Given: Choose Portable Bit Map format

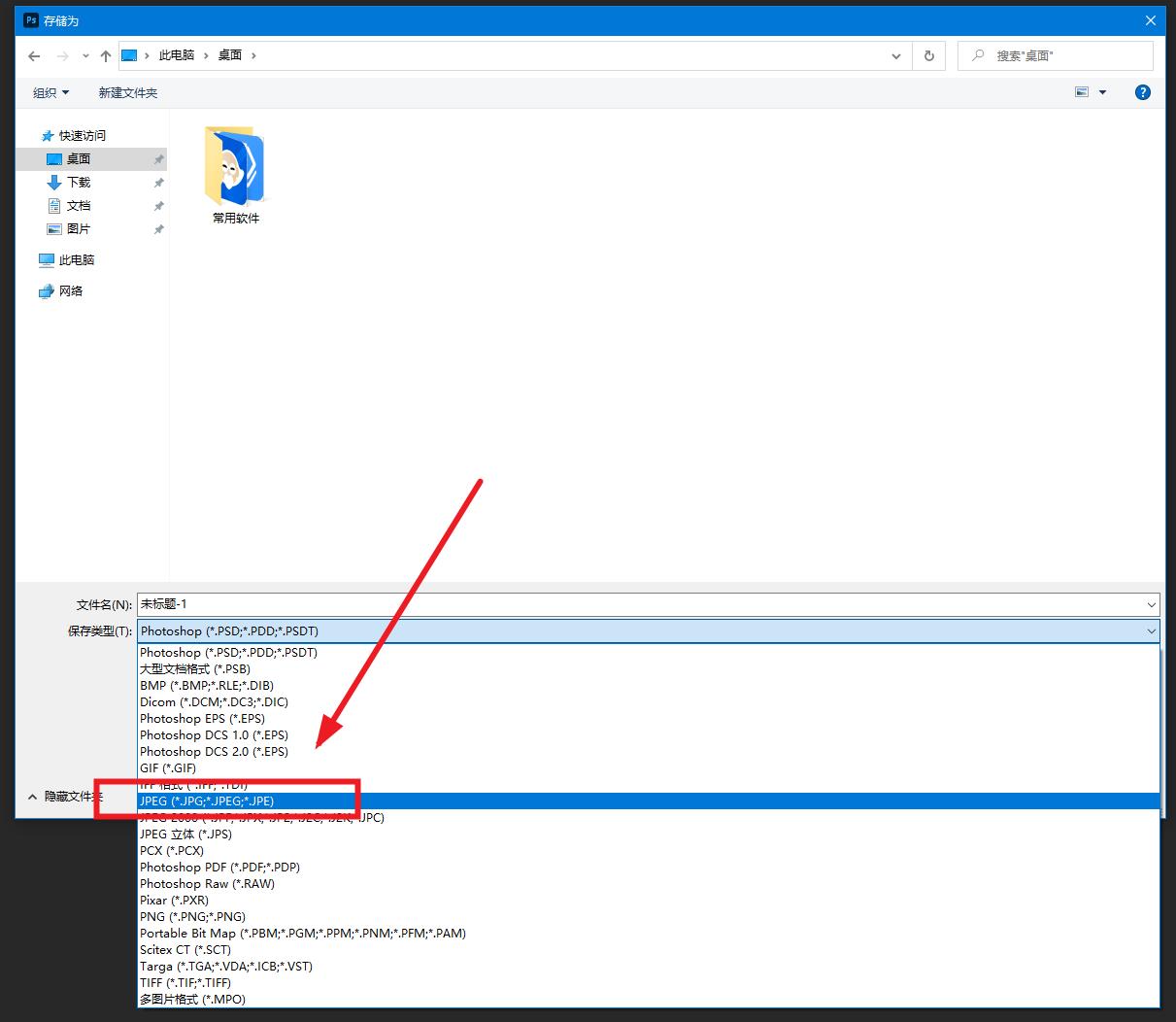Looking at the screenshot, I should coord(649,934).
